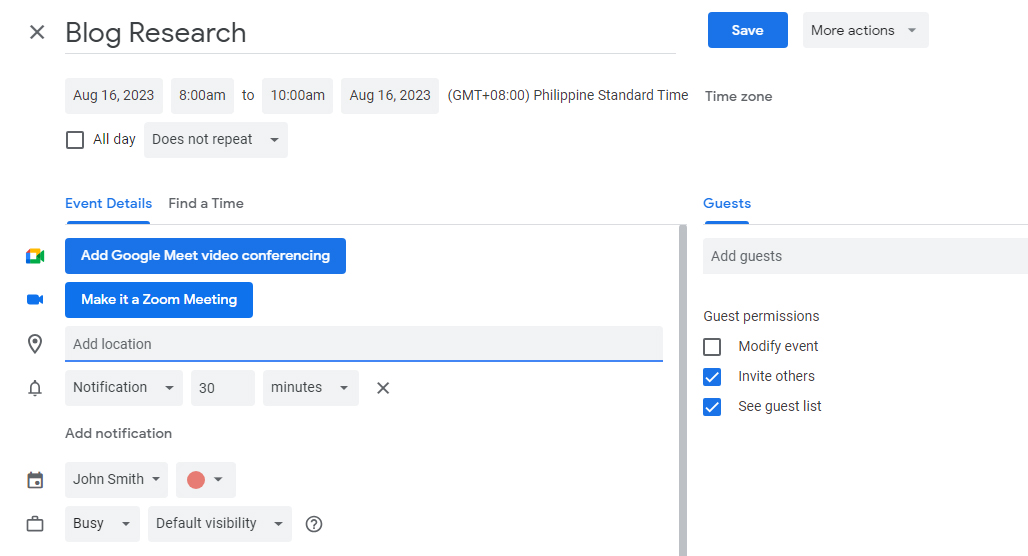Uncheck Invite others permission
Viewport: 1028px width, 556px height.
point(712,376)
